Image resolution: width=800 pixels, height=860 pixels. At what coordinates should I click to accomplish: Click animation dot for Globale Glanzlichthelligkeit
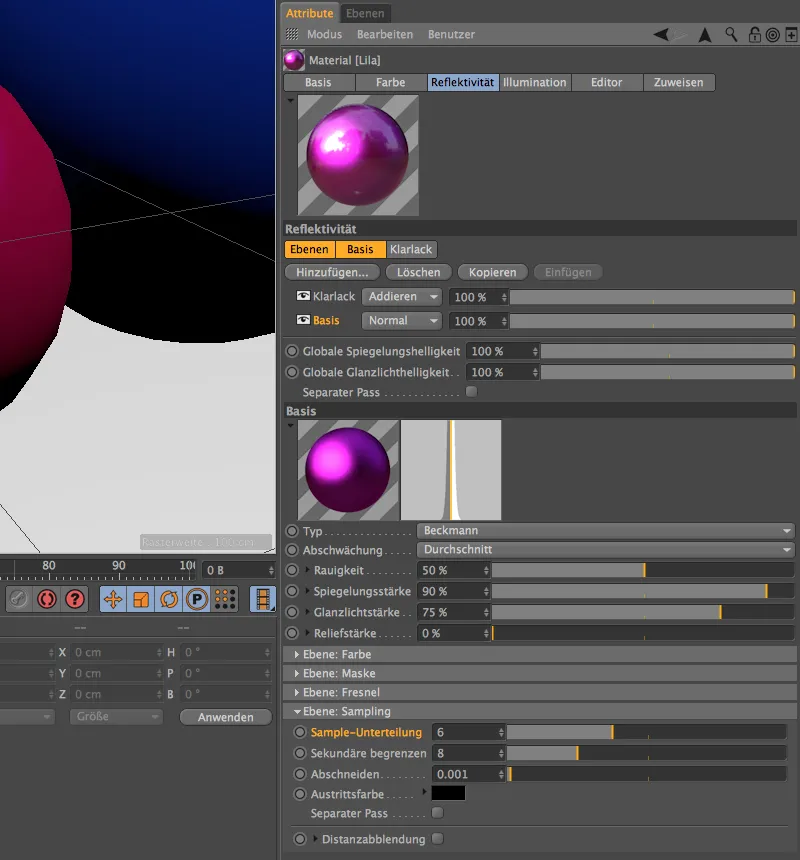point(292,372)
